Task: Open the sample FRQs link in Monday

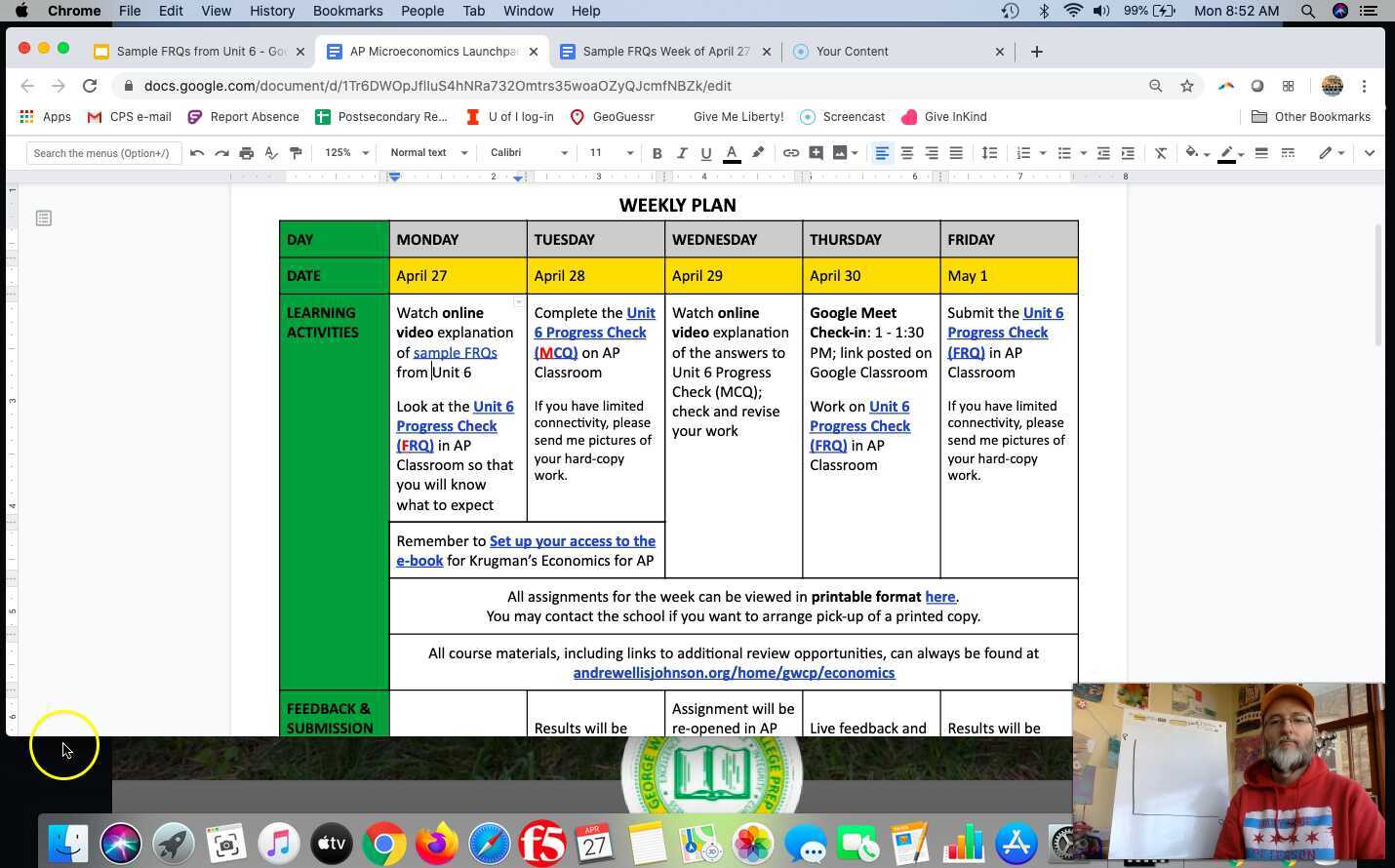Action: coord(455,353)
